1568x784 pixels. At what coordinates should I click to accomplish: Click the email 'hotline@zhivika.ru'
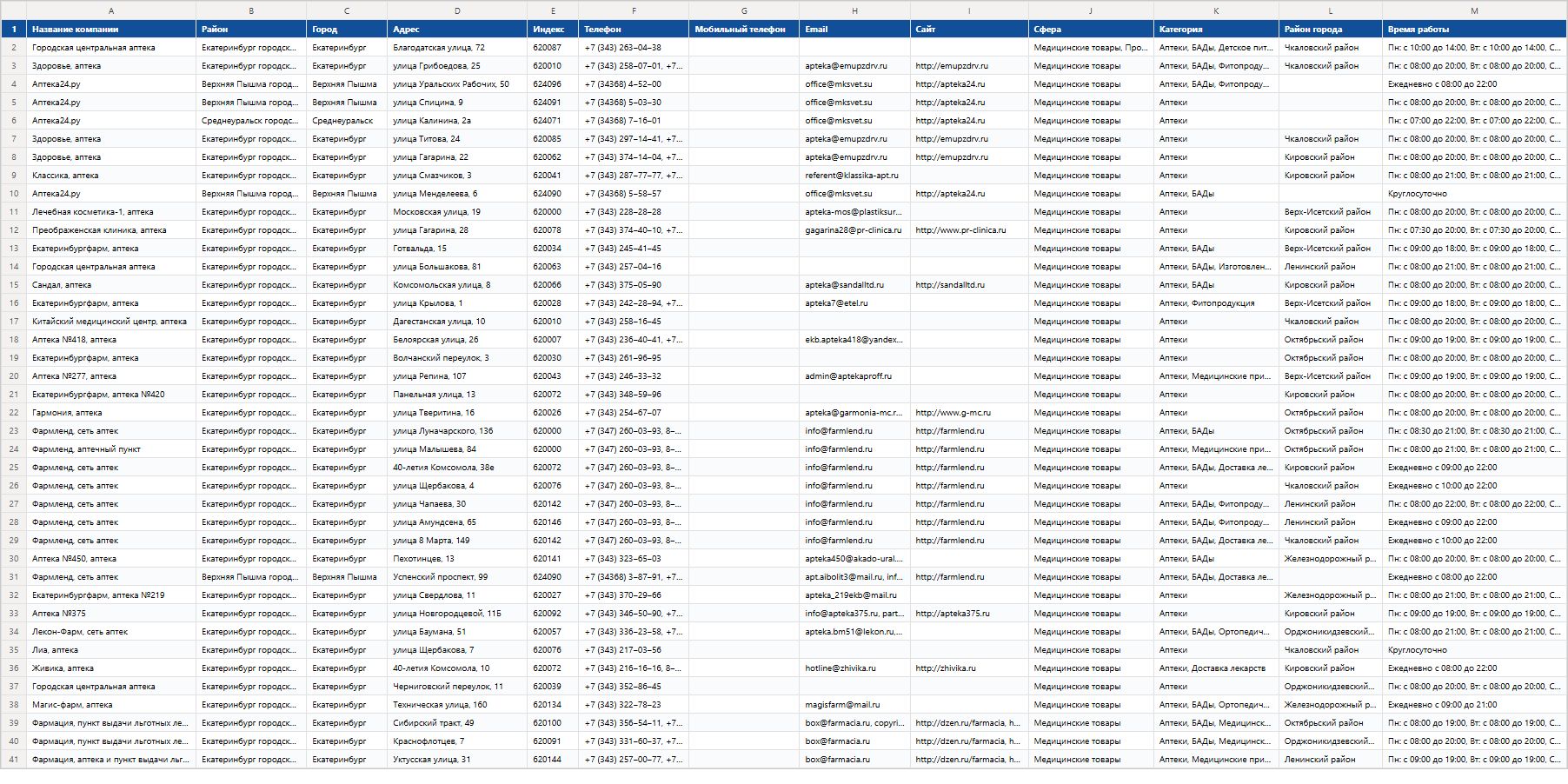tap(854, 668)
